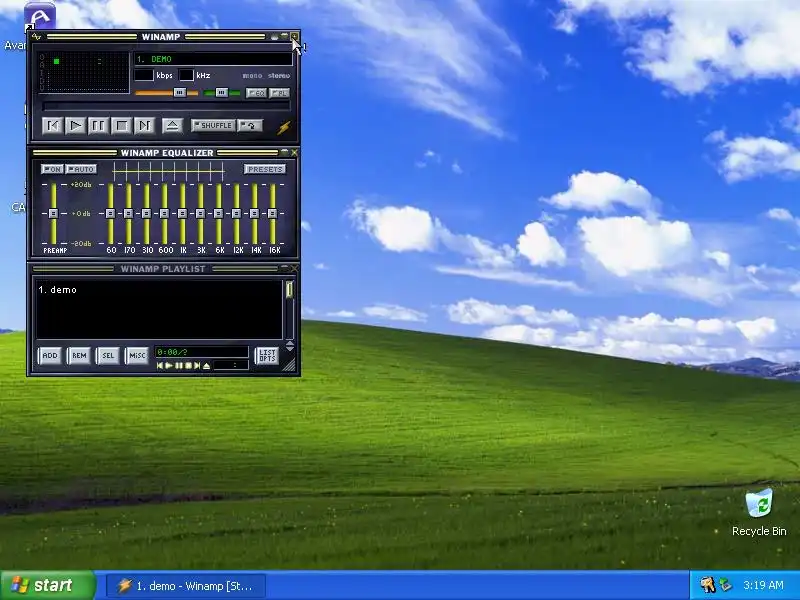The width and height of the screenshot is (800, 600).
Task: Toggle equalizer AUTO button
Action: coord(81,169)
